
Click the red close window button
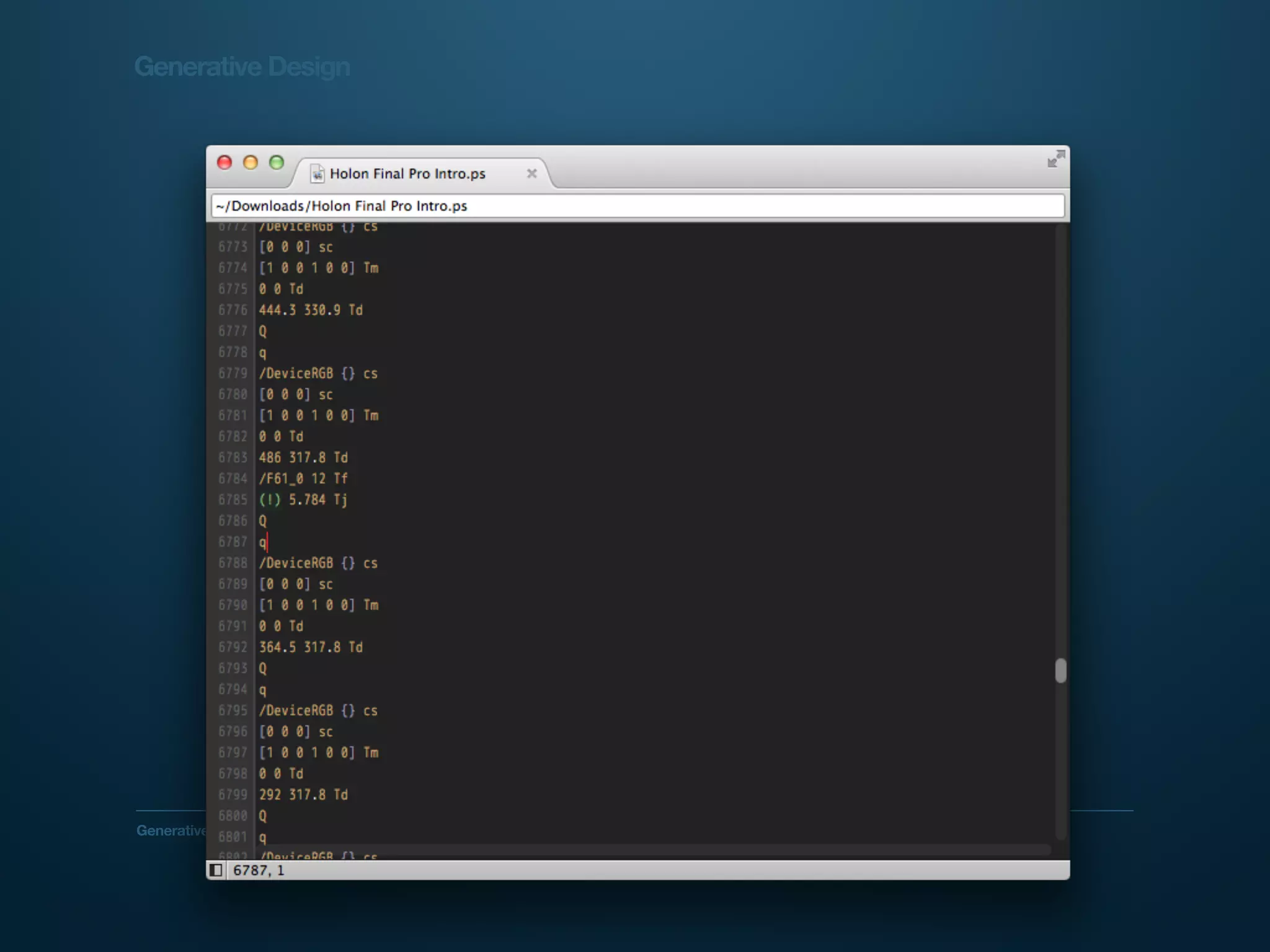(224, 163)
